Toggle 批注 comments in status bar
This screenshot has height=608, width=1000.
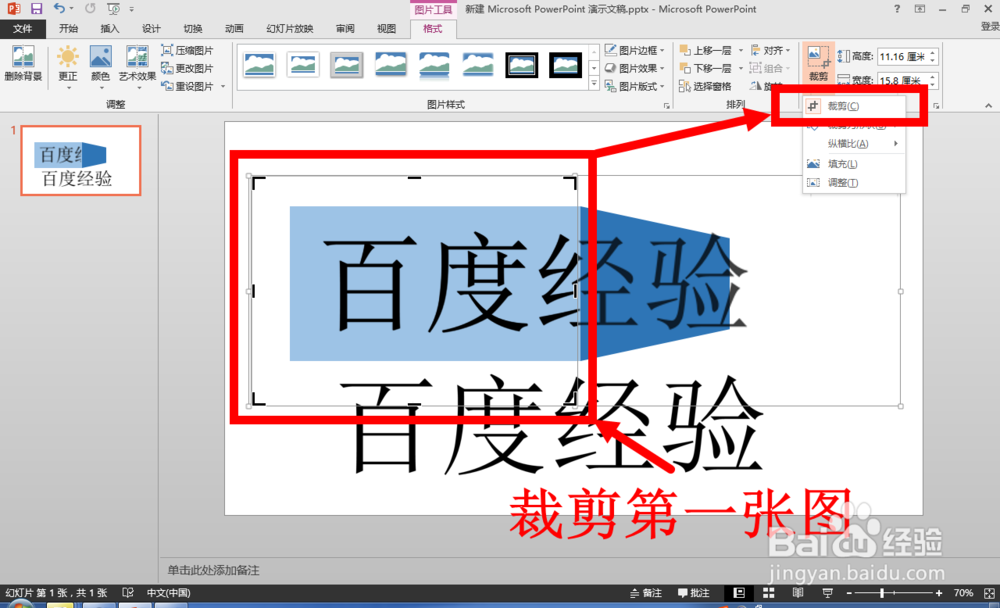tap(694, 593)
